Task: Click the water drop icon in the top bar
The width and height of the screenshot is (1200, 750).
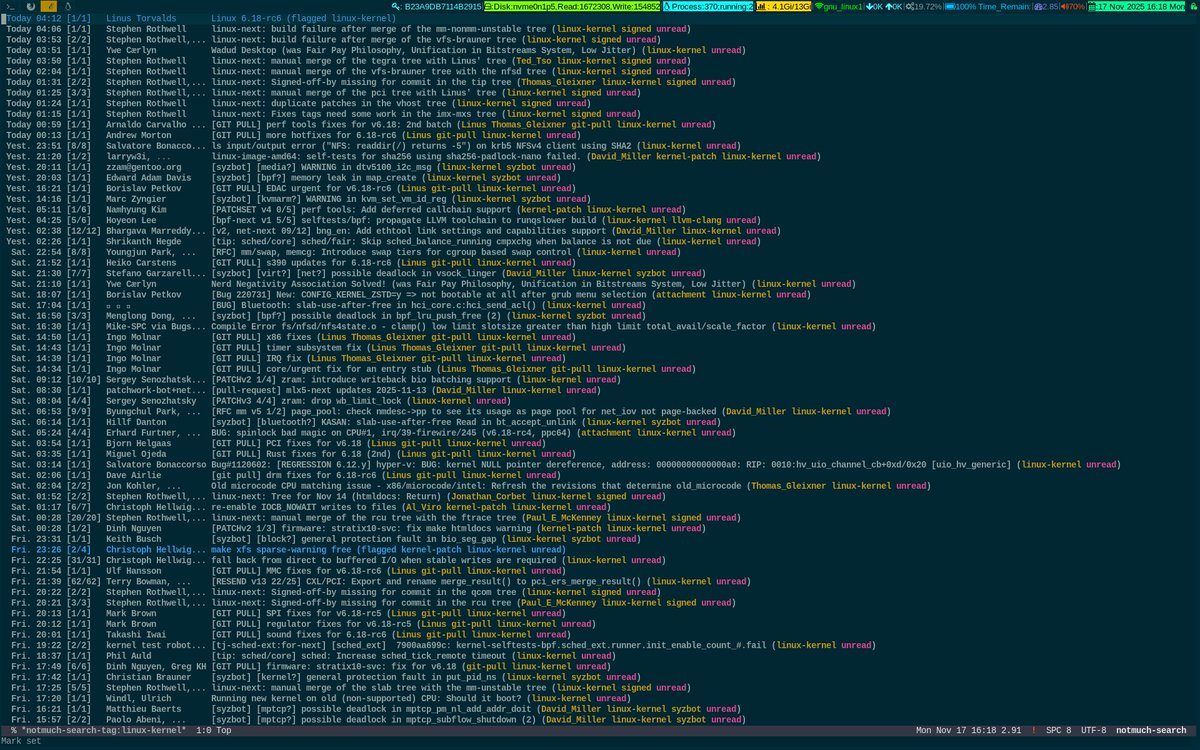Action: point(67,5)
